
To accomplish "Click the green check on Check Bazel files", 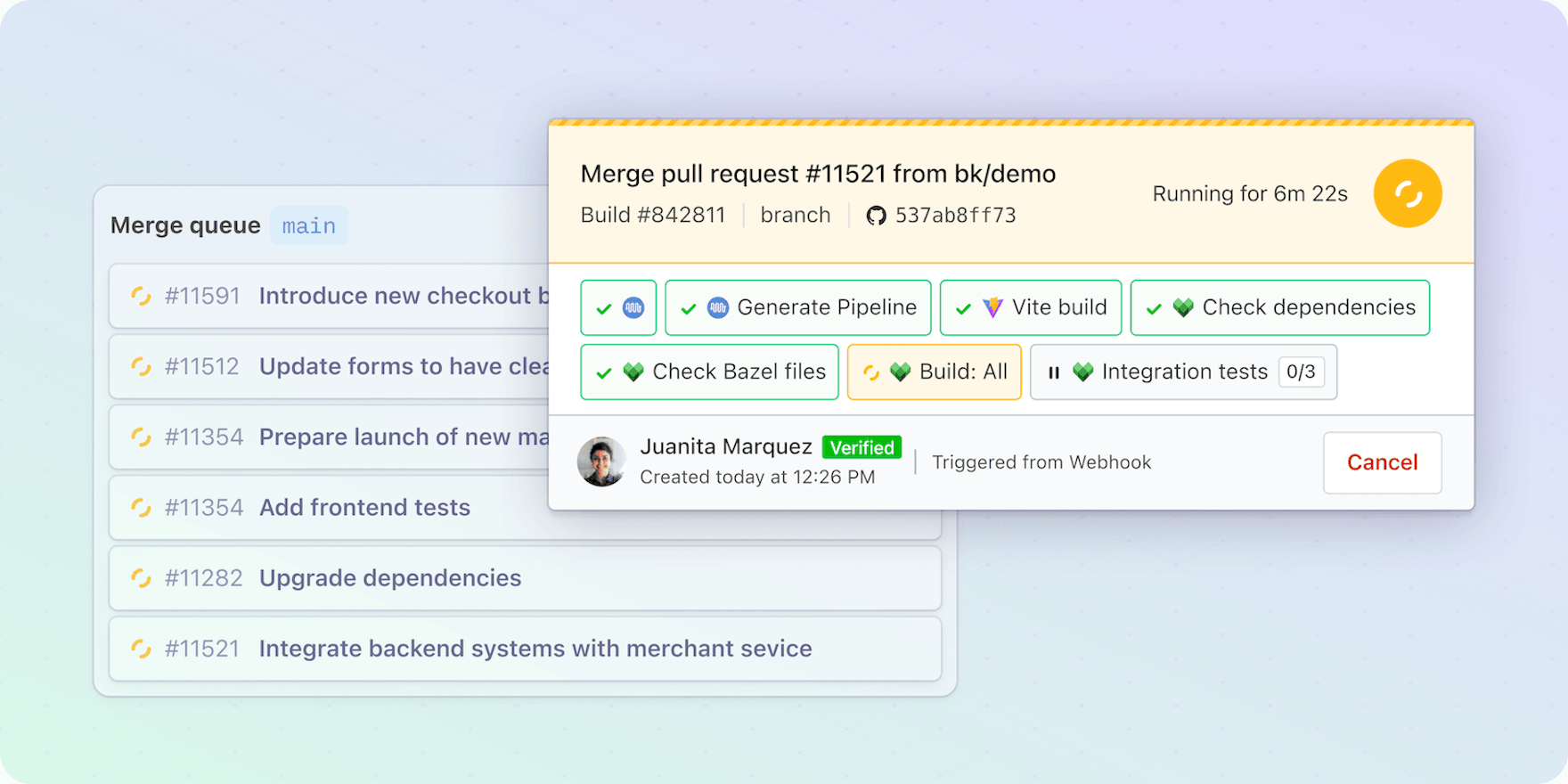I will coord(604,372).
